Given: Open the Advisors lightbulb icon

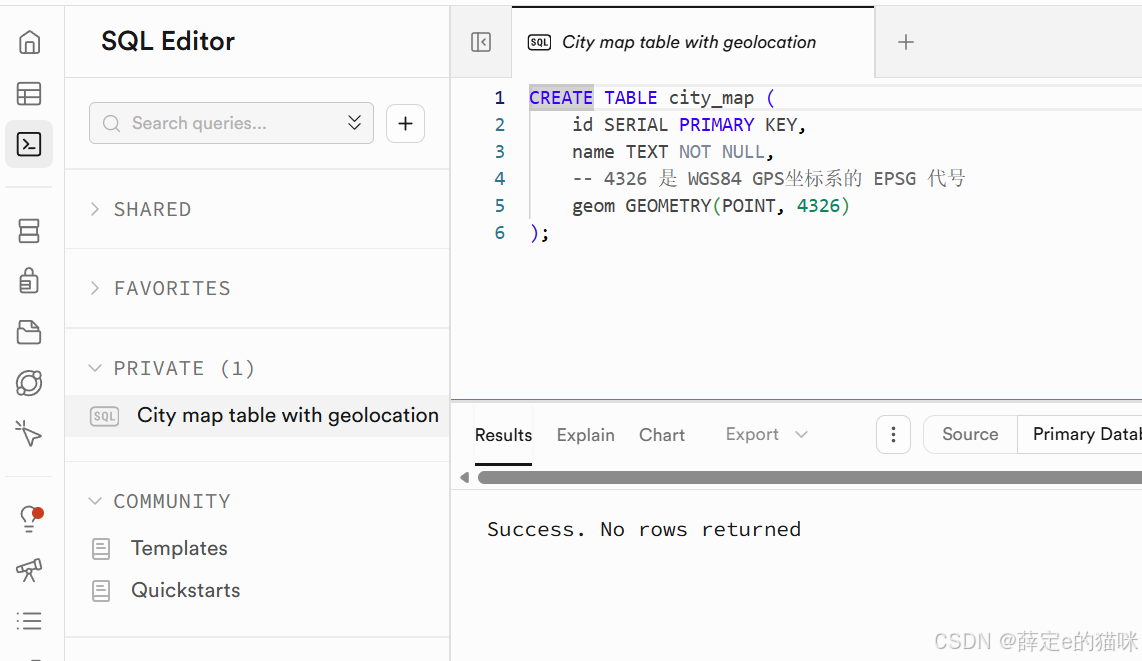Looking at the screenshot, I should click(x=31, y=519).
